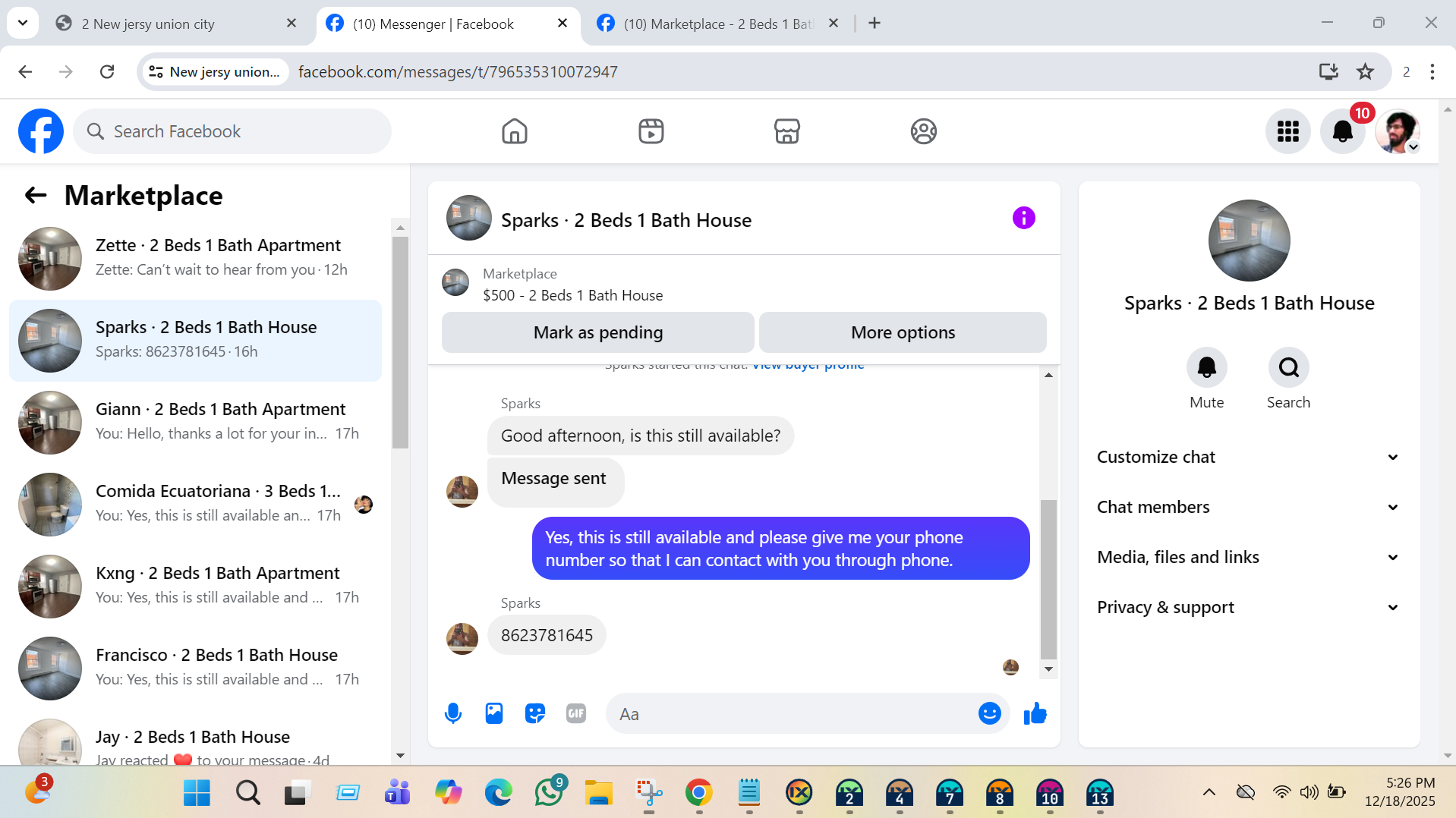This screenshot has width=1456, height=818.
Task: Open the Reels video icon
Action: click(651, 131)
